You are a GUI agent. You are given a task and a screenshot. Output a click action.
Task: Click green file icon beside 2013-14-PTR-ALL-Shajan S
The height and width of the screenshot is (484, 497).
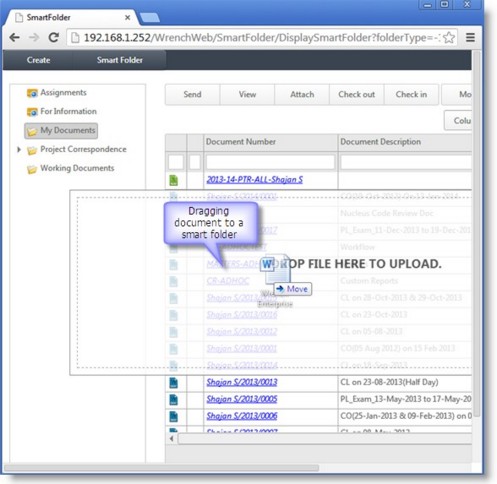[x=173, y=180]
